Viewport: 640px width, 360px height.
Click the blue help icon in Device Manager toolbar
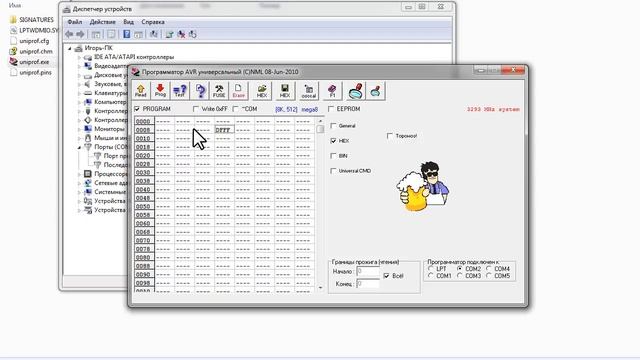[127, 34]
